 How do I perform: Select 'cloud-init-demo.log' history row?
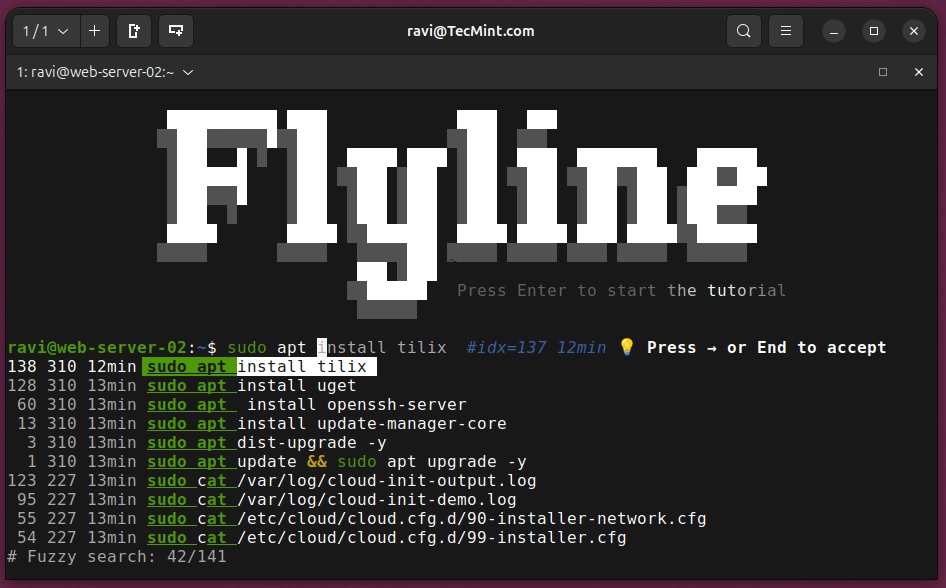pyautogui.click(x=262, y=499)
